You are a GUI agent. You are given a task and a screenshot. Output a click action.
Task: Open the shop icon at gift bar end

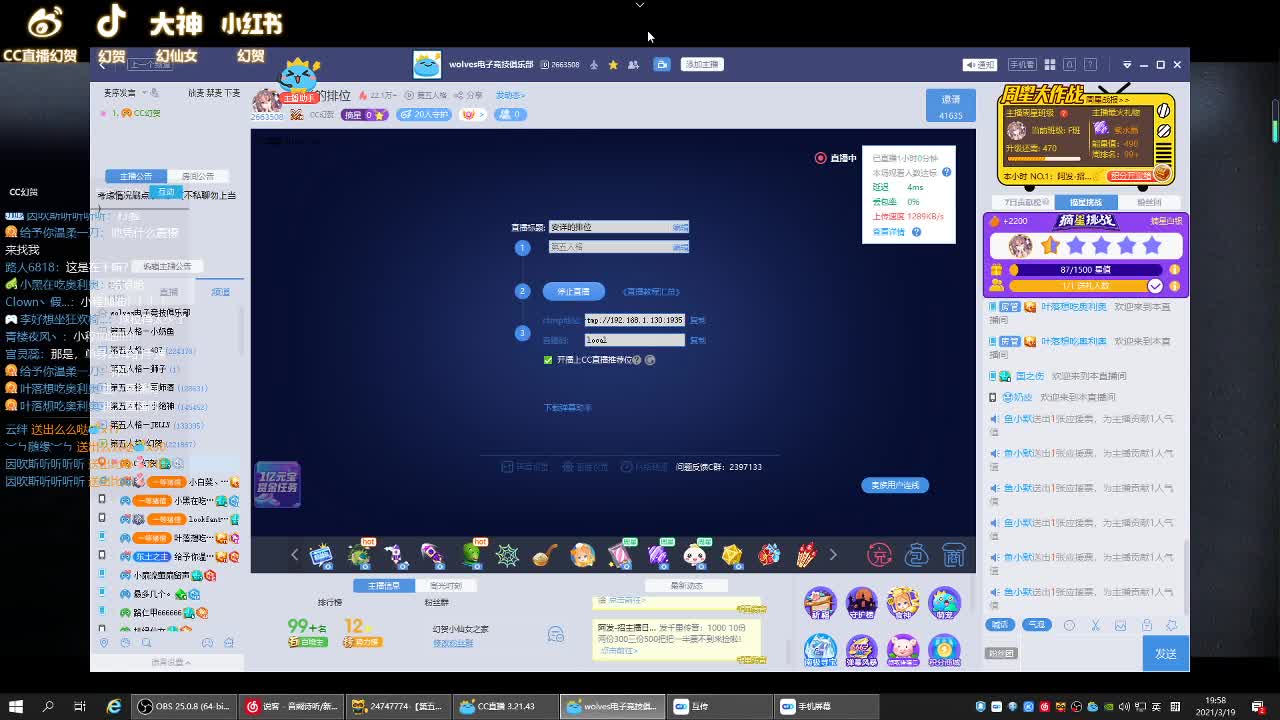click(x=953, y=555)
